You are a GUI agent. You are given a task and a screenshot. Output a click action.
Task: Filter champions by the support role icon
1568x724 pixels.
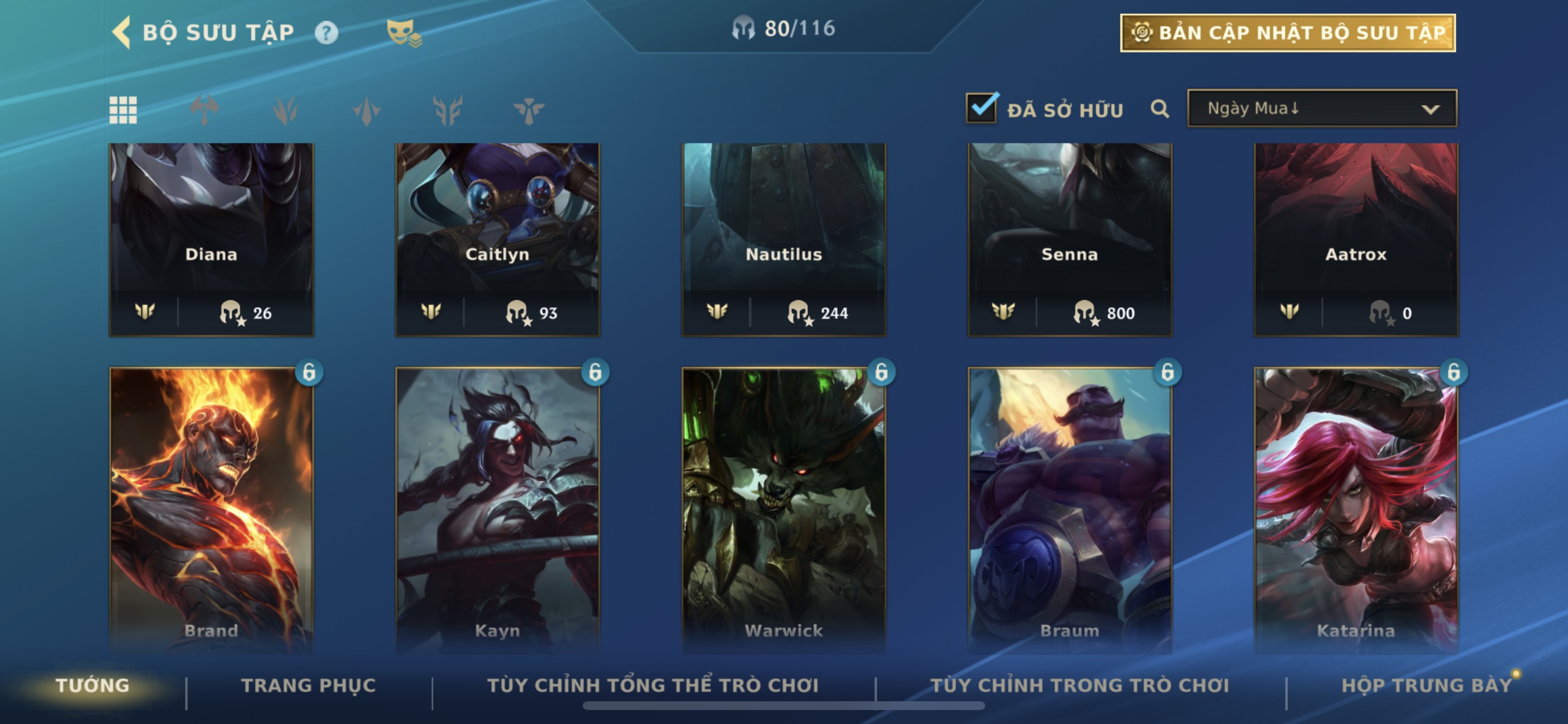pos(528,110)
